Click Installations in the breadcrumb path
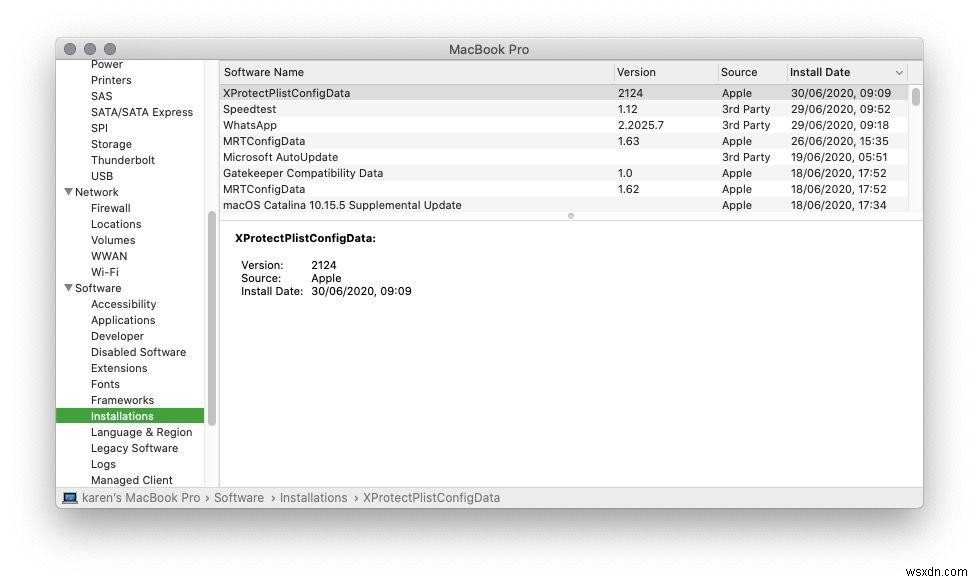This screenshot has height=582, width=979. [x=314, y=497]
